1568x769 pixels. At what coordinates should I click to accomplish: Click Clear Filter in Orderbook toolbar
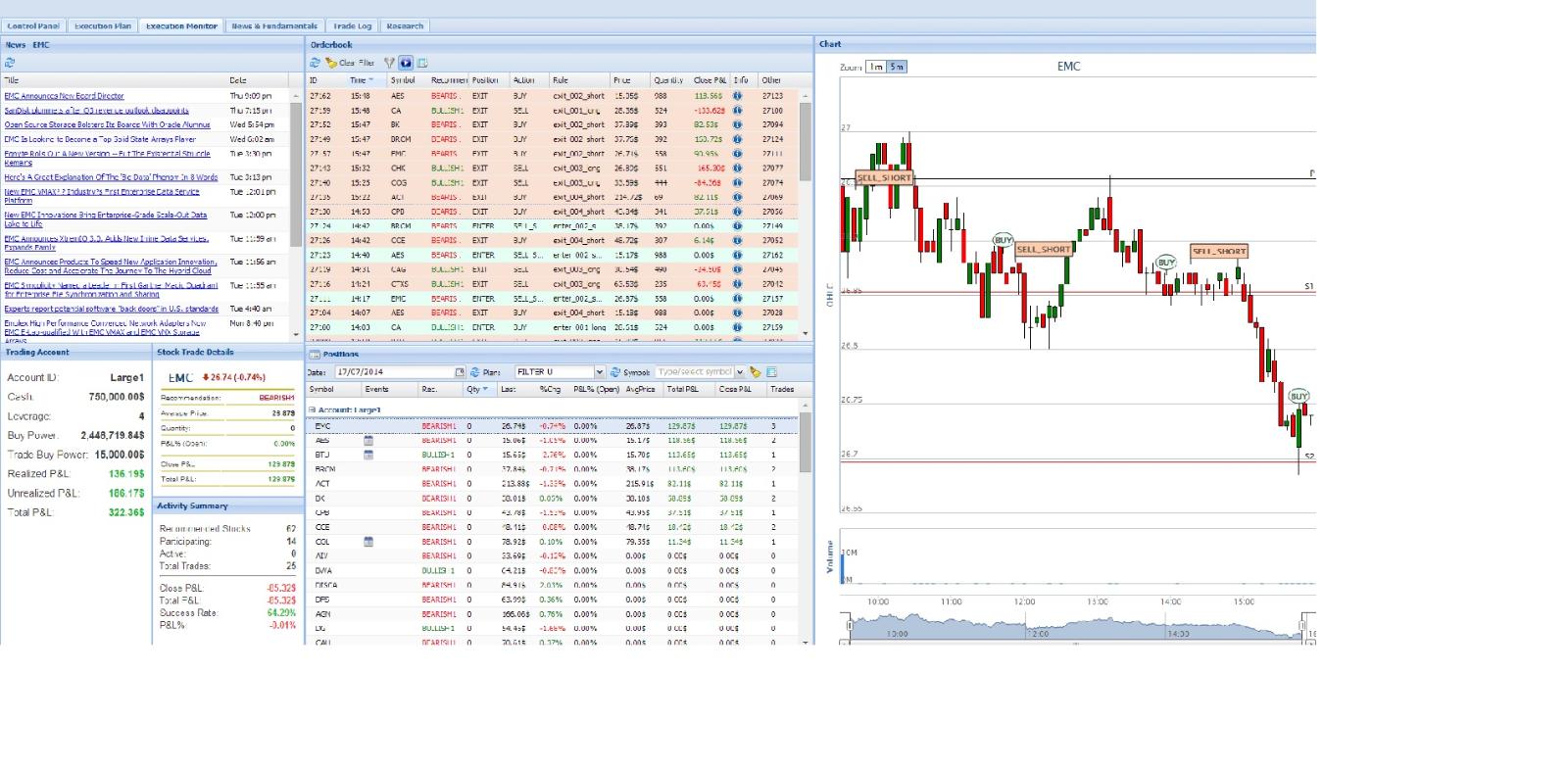351,63
